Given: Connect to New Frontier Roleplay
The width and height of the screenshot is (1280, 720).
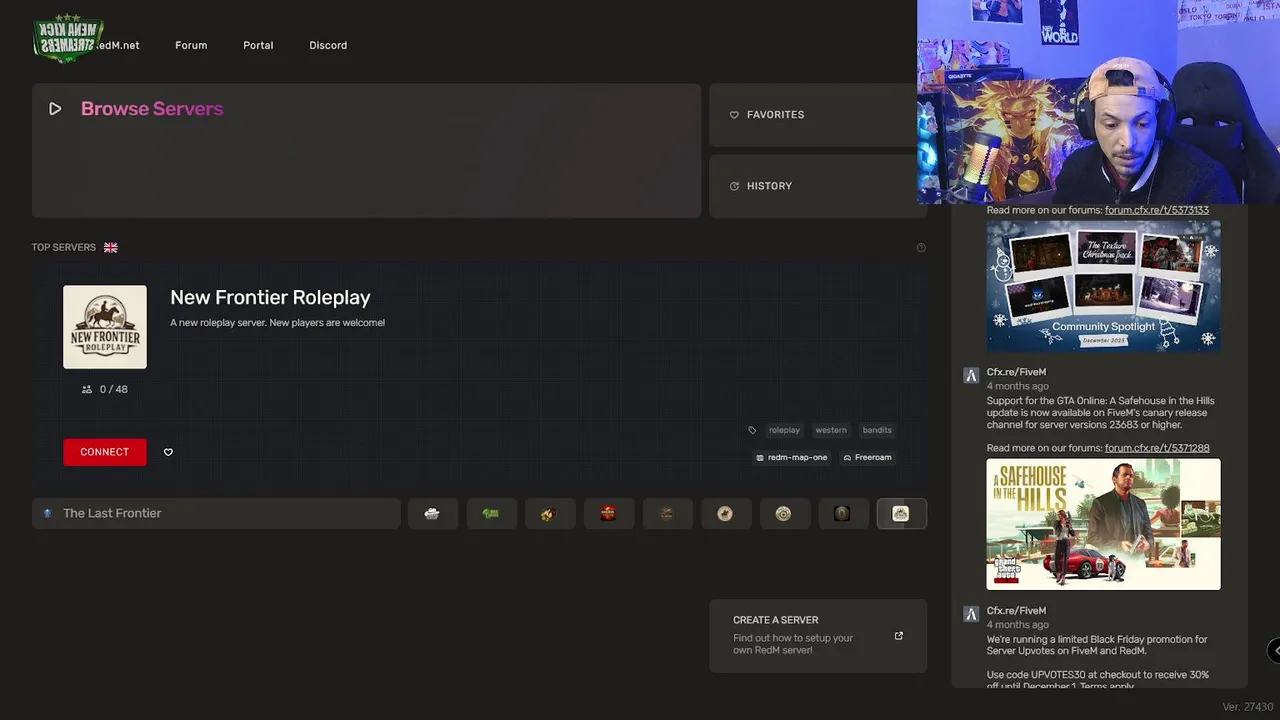Looking at the screenshot, I should click(x=104, y=452).
